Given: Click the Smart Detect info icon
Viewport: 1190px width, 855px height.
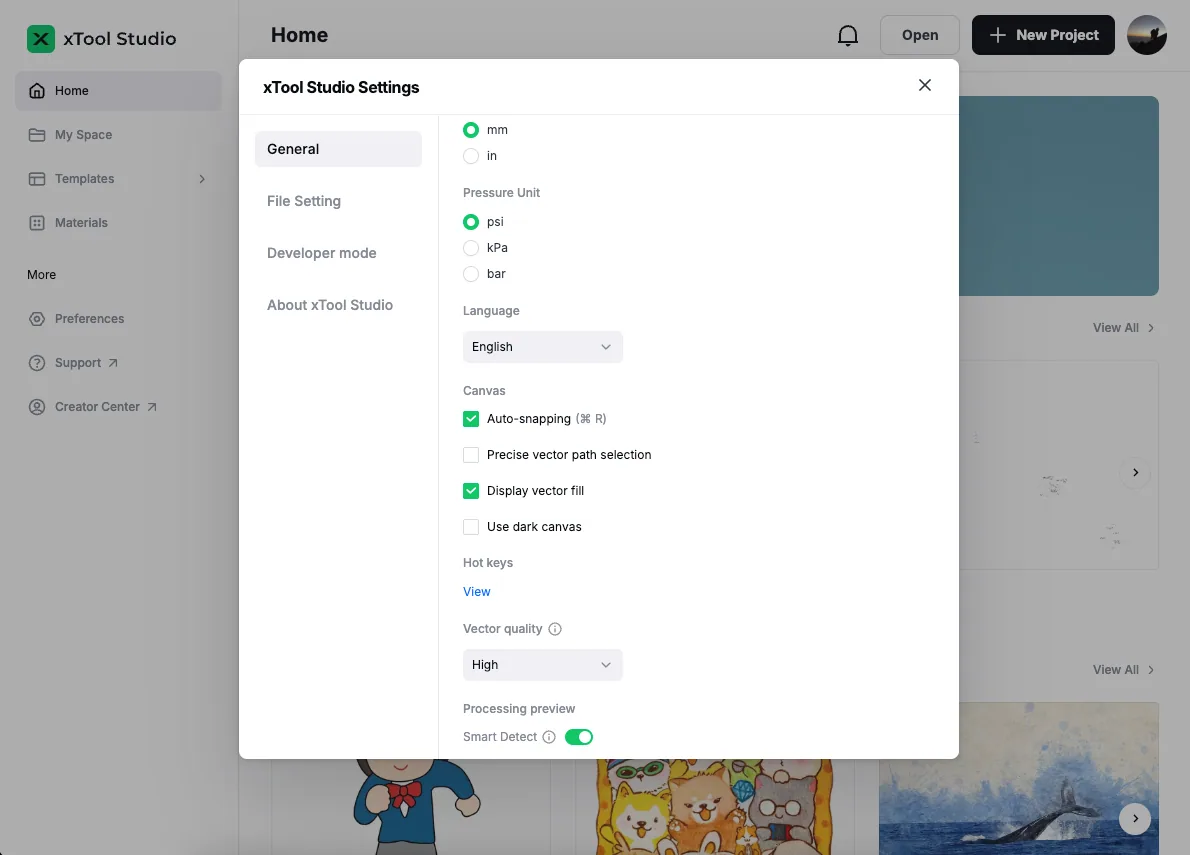Looking at the screenshot, I should 549,737.
